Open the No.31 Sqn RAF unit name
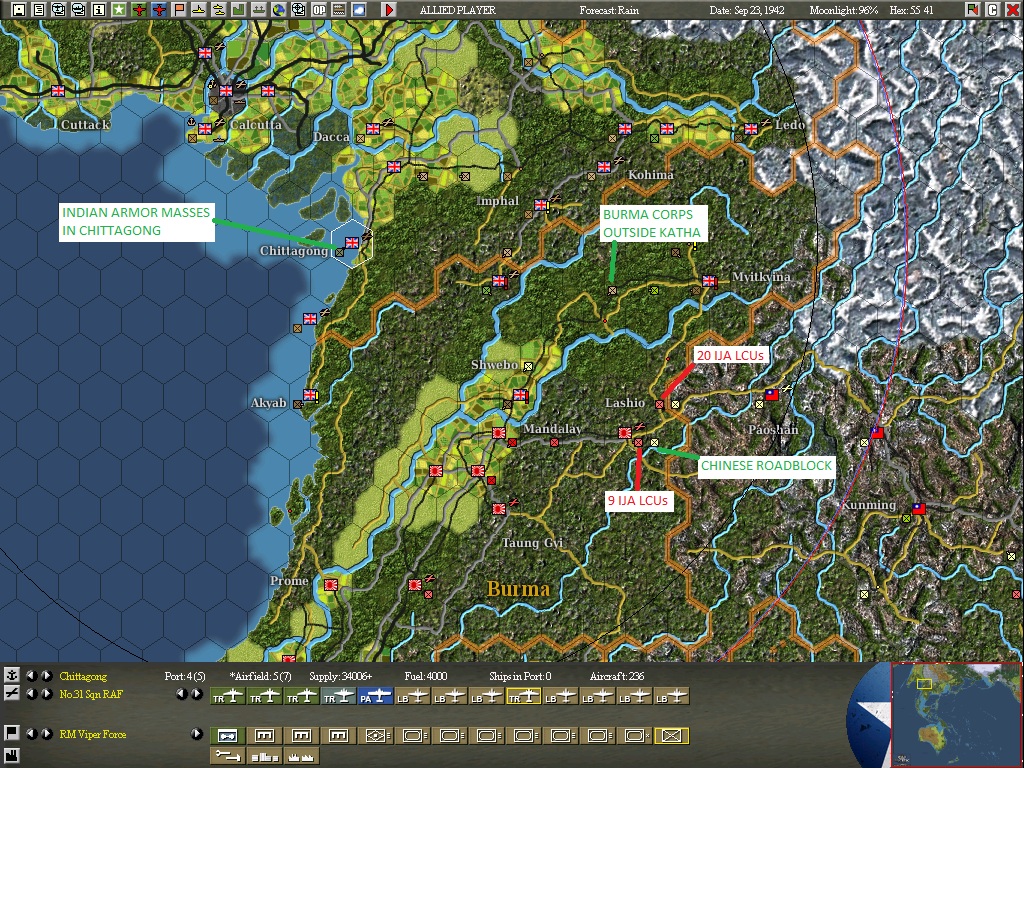 click(91, 694)
